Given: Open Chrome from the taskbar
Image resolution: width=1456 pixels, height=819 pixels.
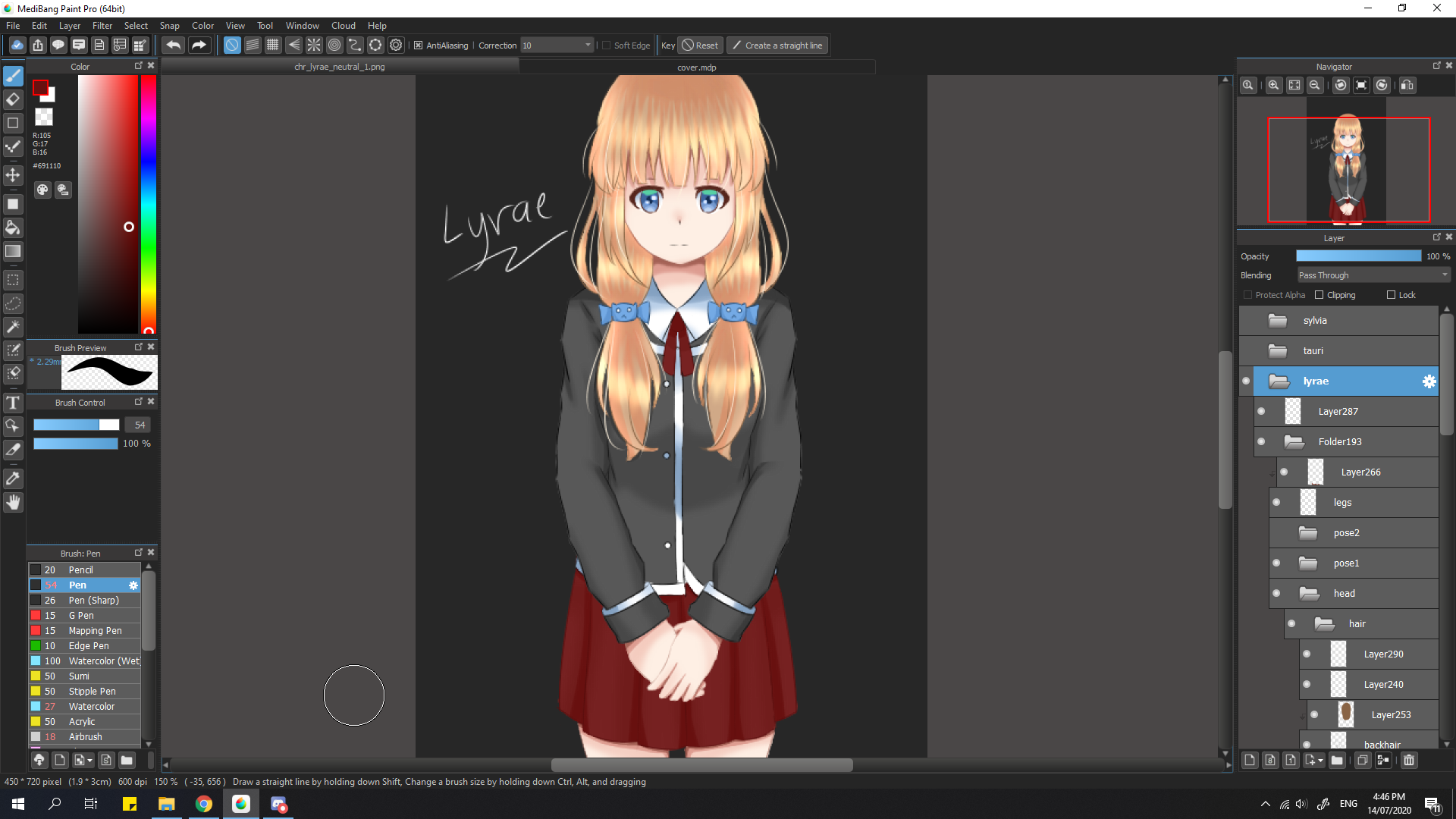Looking at the screenshot, I should click(204, 804).
